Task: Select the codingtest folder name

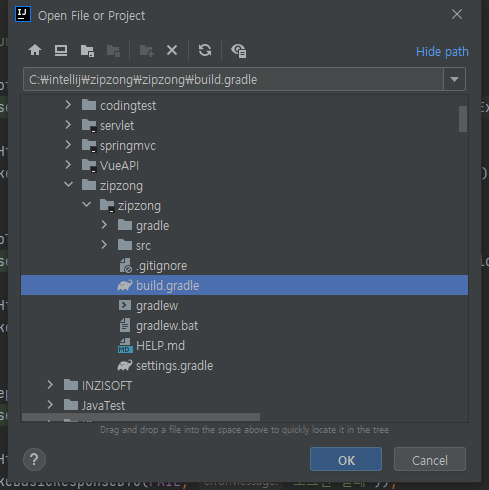Action: pos(128,106)
